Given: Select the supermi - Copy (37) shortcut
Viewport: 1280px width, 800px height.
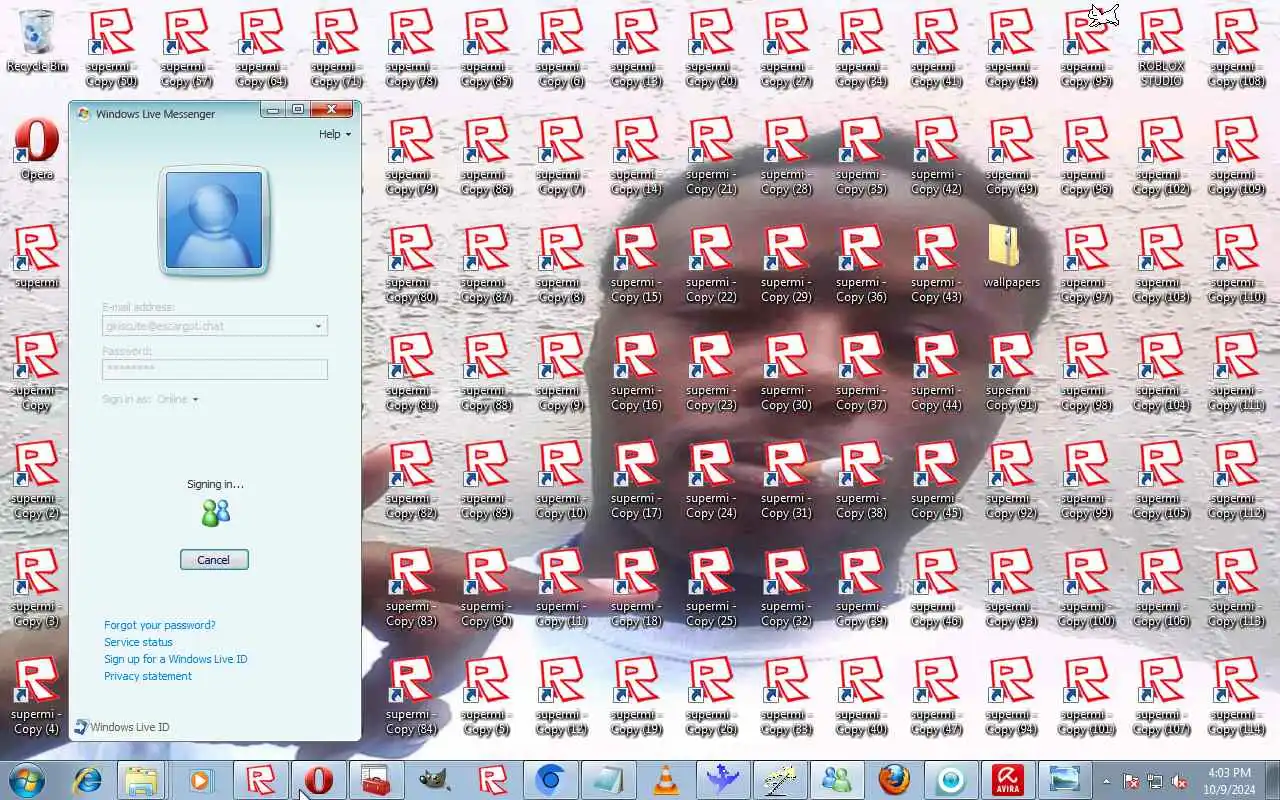Looking at the screenshot, I should [x=862, y=371].
